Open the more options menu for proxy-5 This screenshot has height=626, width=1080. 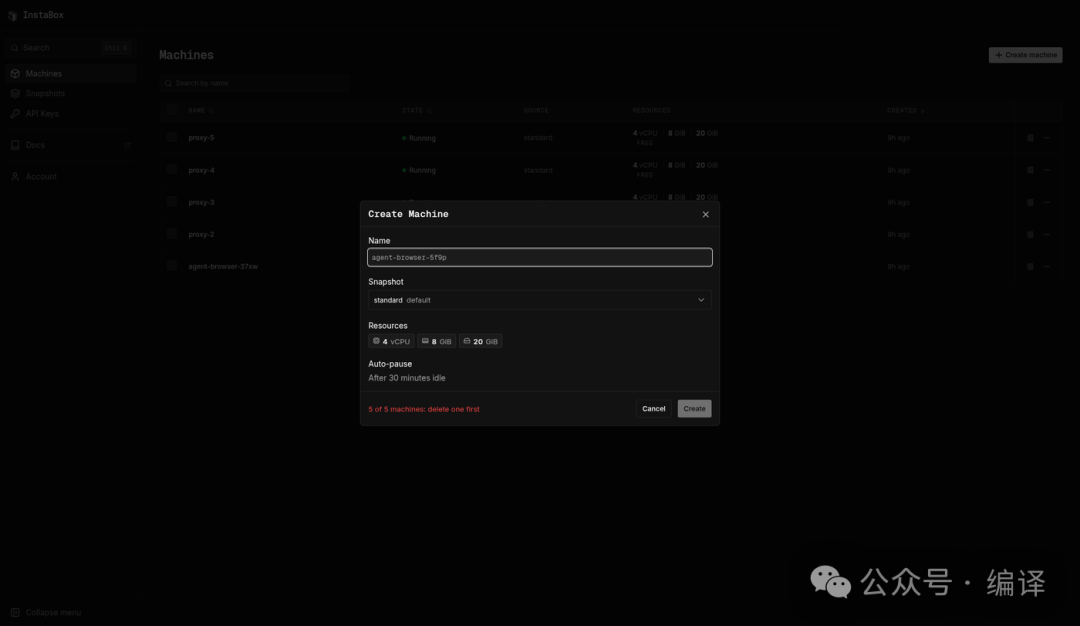[x=1047, y=138]
